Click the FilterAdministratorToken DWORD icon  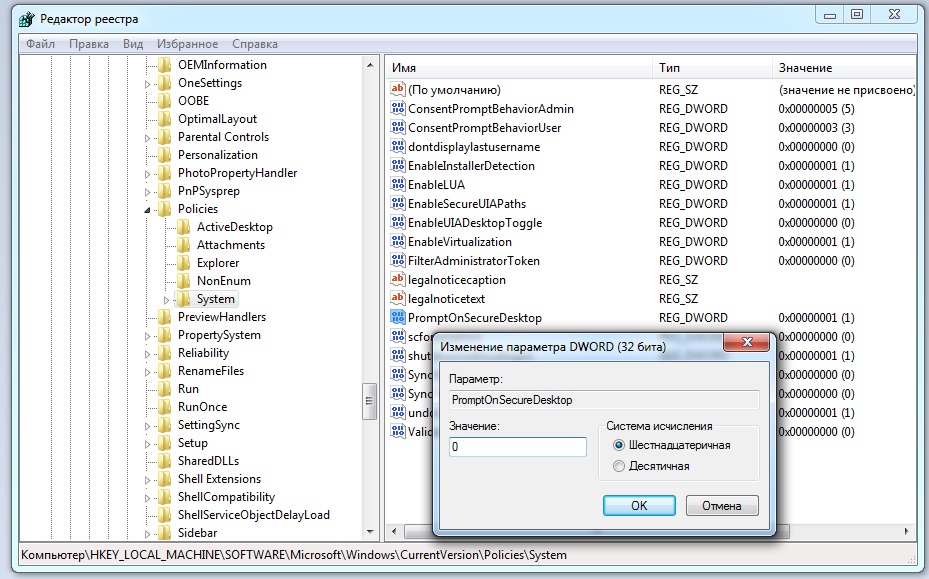coord(397,261)
